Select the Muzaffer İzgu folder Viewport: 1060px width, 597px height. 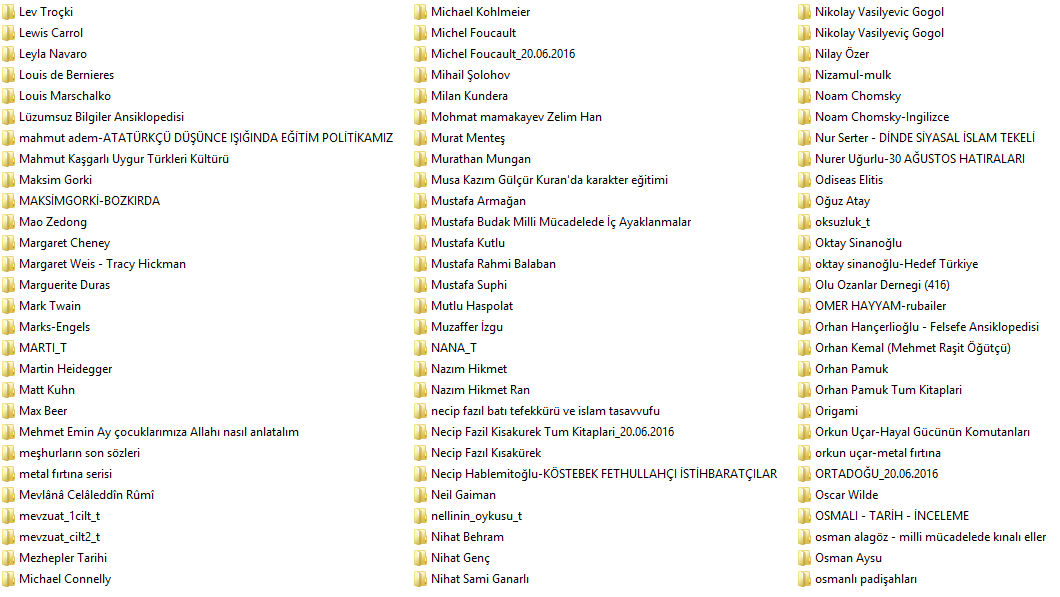466,327
